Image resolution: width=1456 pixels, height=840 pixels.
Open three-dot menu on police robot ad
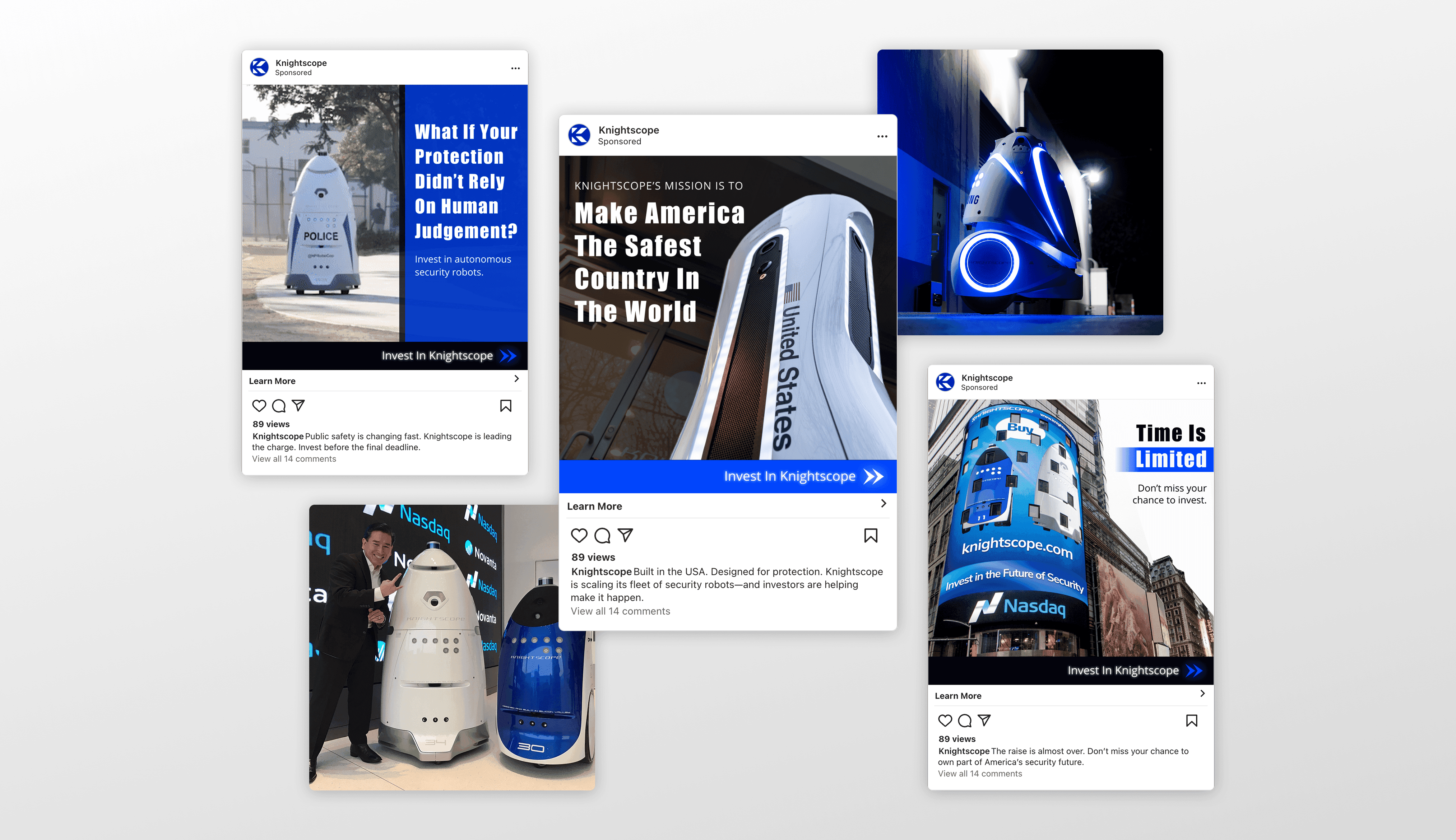515,68
